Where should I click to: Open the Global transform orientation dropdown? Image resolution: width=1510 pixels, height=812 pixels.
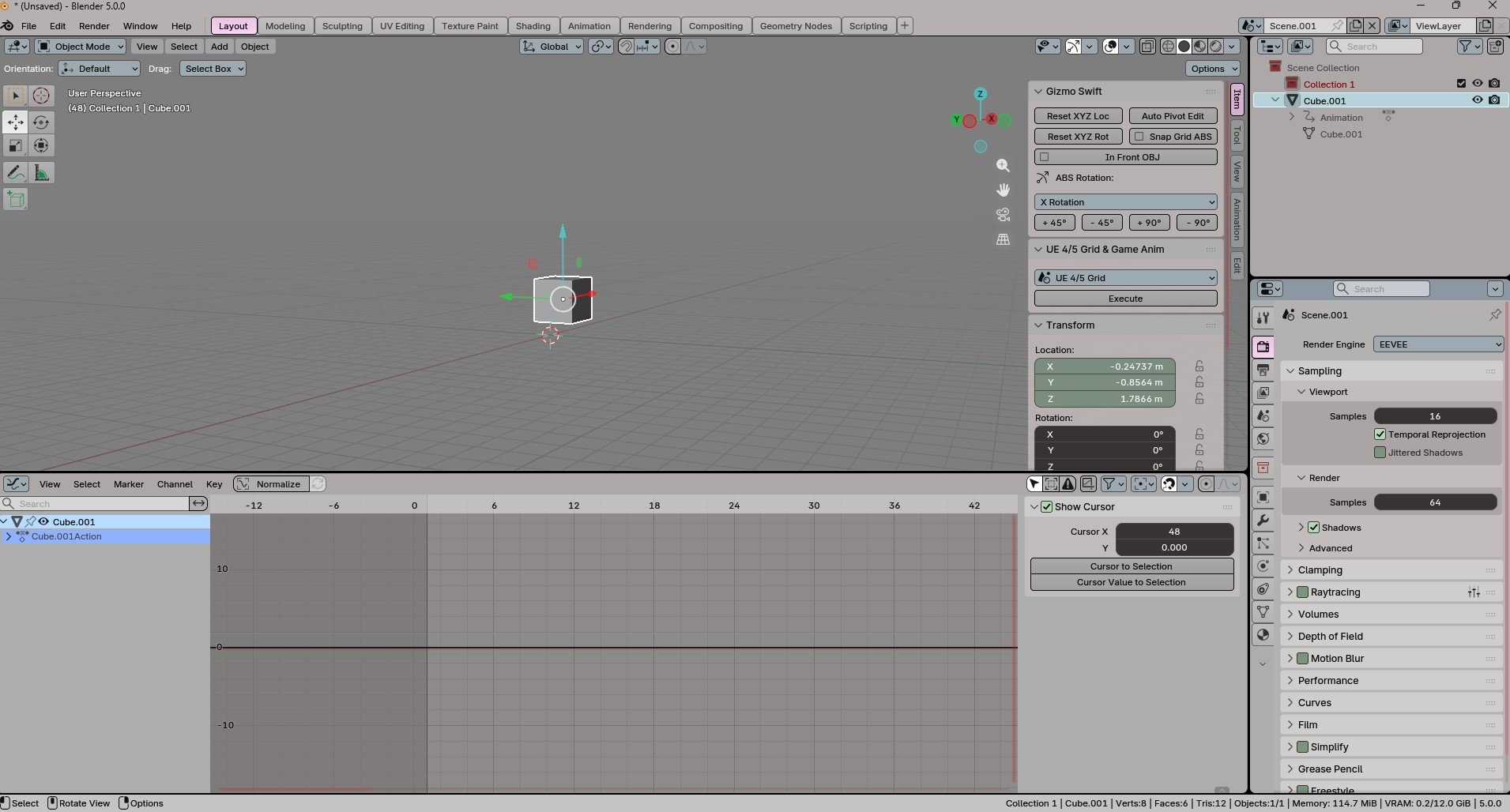552,47
